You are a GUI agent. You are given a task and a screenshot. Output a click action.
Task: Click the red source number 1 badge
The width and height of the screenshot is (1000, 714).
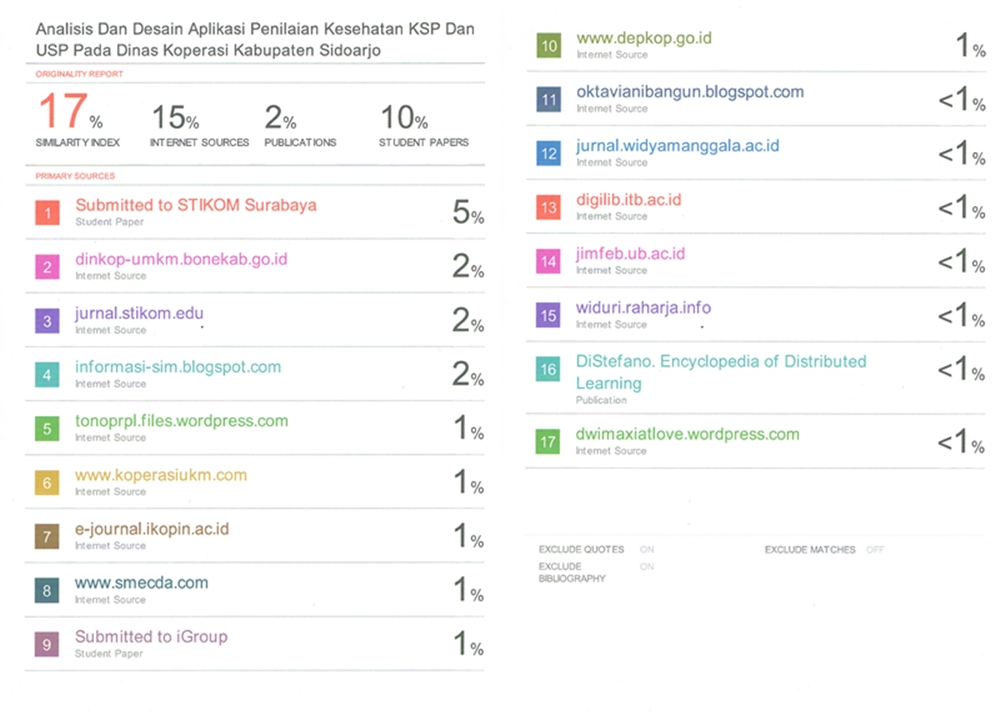coord(46,212)
